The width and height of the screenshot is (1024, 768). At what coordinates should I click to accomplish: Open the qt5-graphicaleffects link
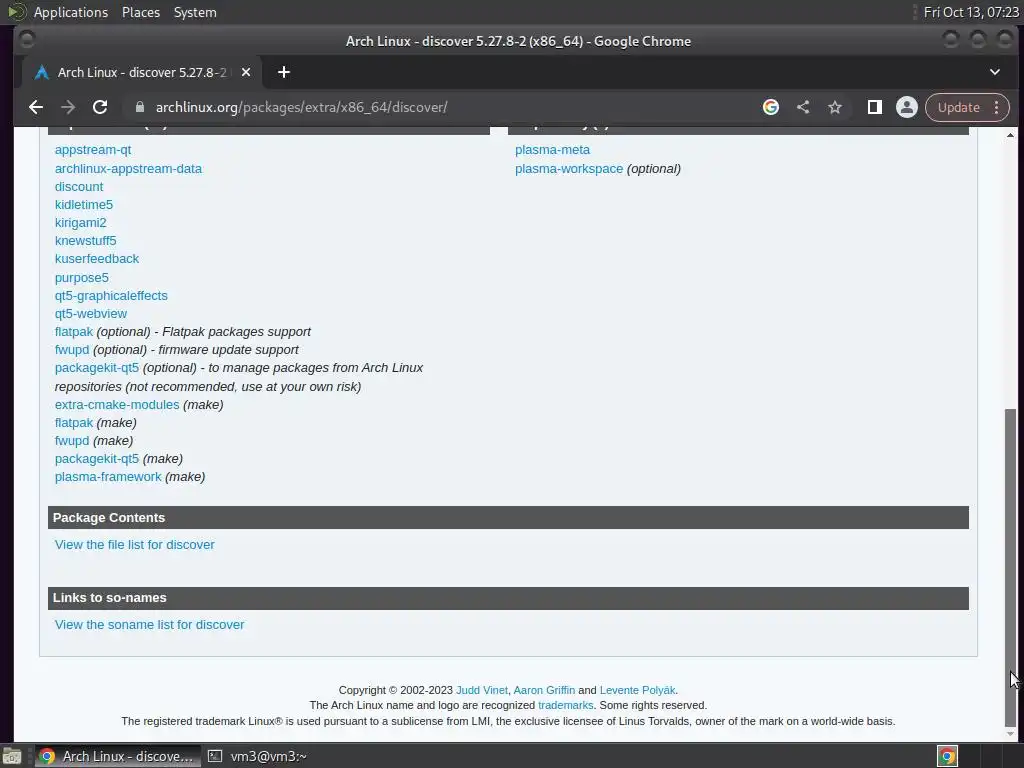point(111,295)
